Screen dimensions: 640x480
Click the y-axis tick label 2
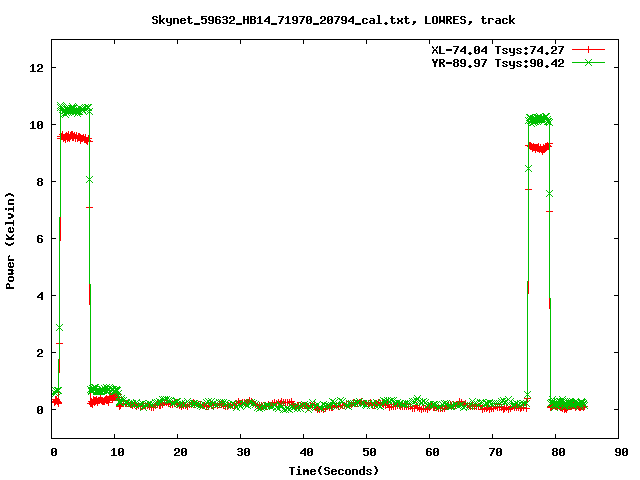[x=40, y=353]
